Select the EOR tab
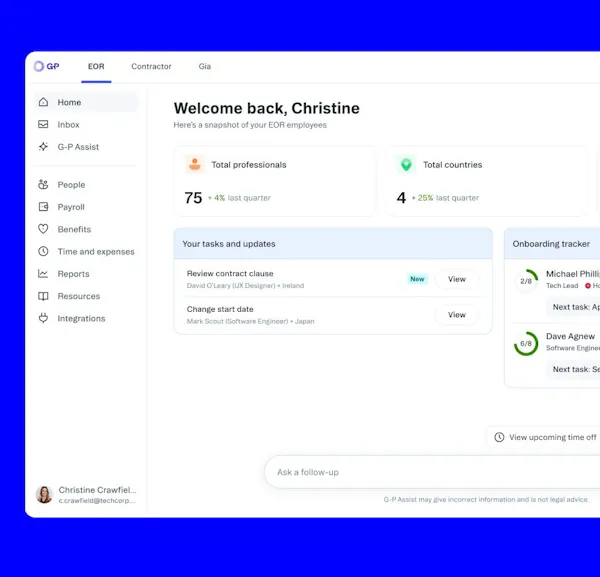The image size is (600, 577). click(x=96, y=67)
